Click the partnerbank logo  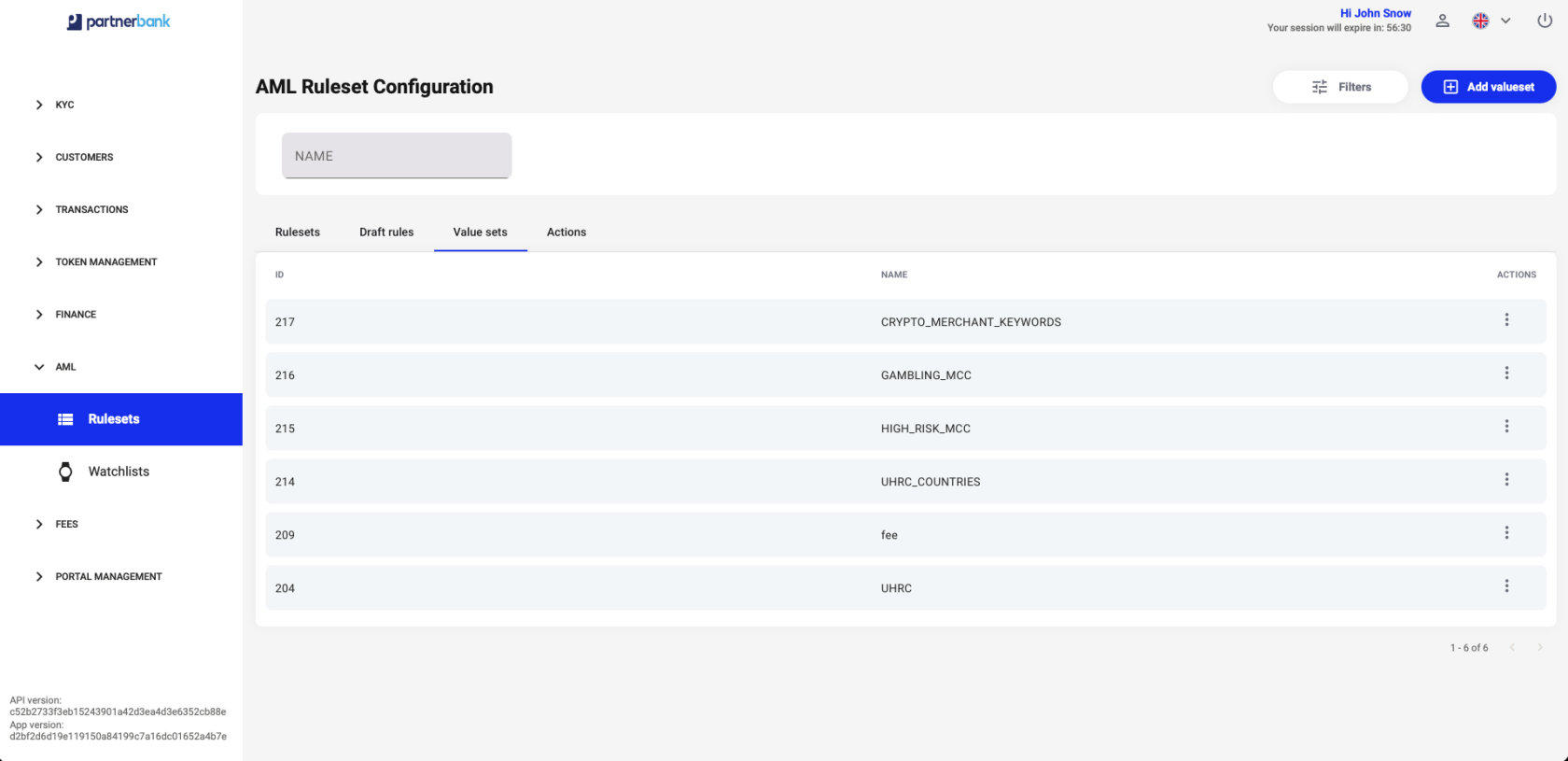[119, 21]
